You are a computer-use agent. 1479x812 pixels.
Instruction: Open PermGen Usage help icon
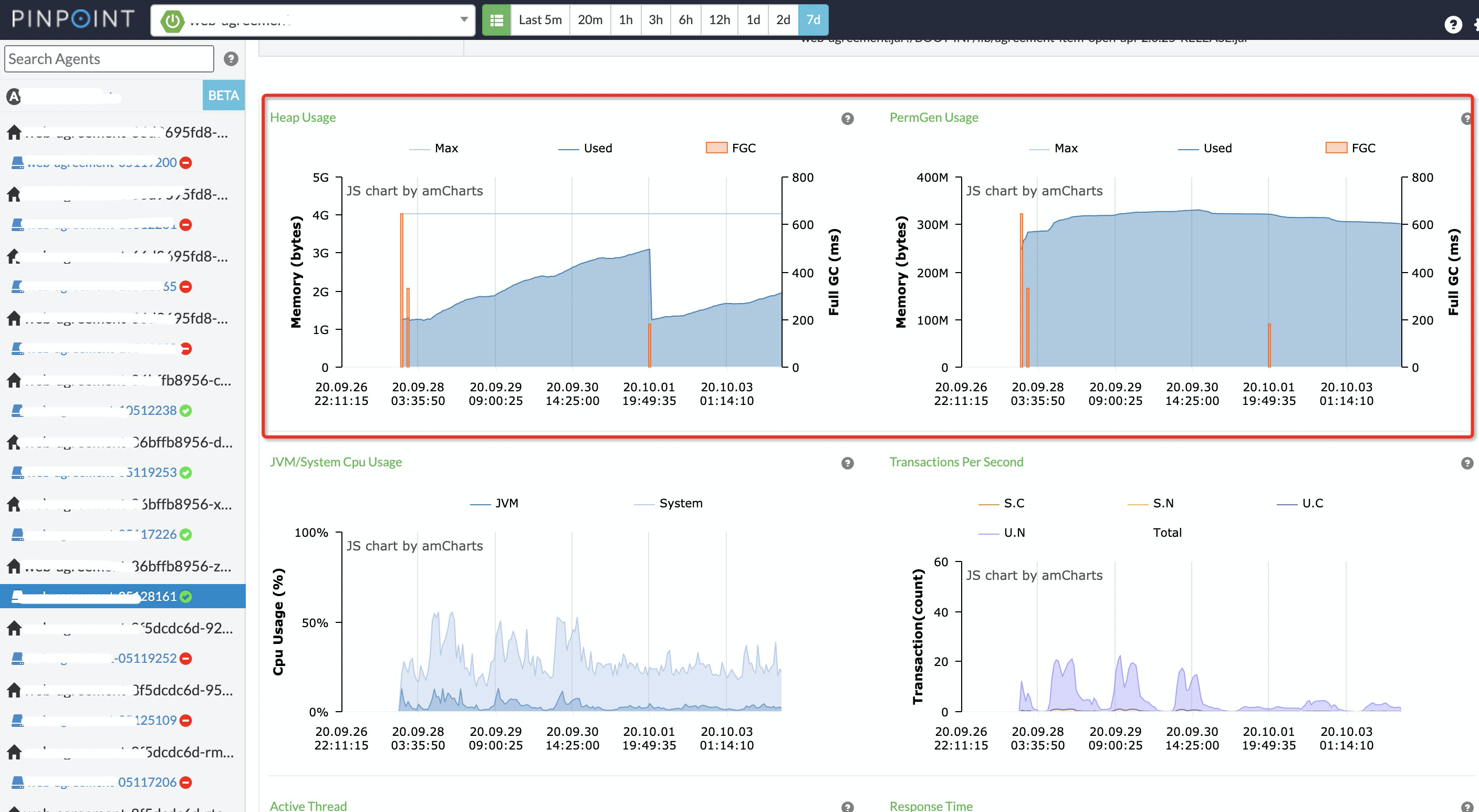[1466, 118]
